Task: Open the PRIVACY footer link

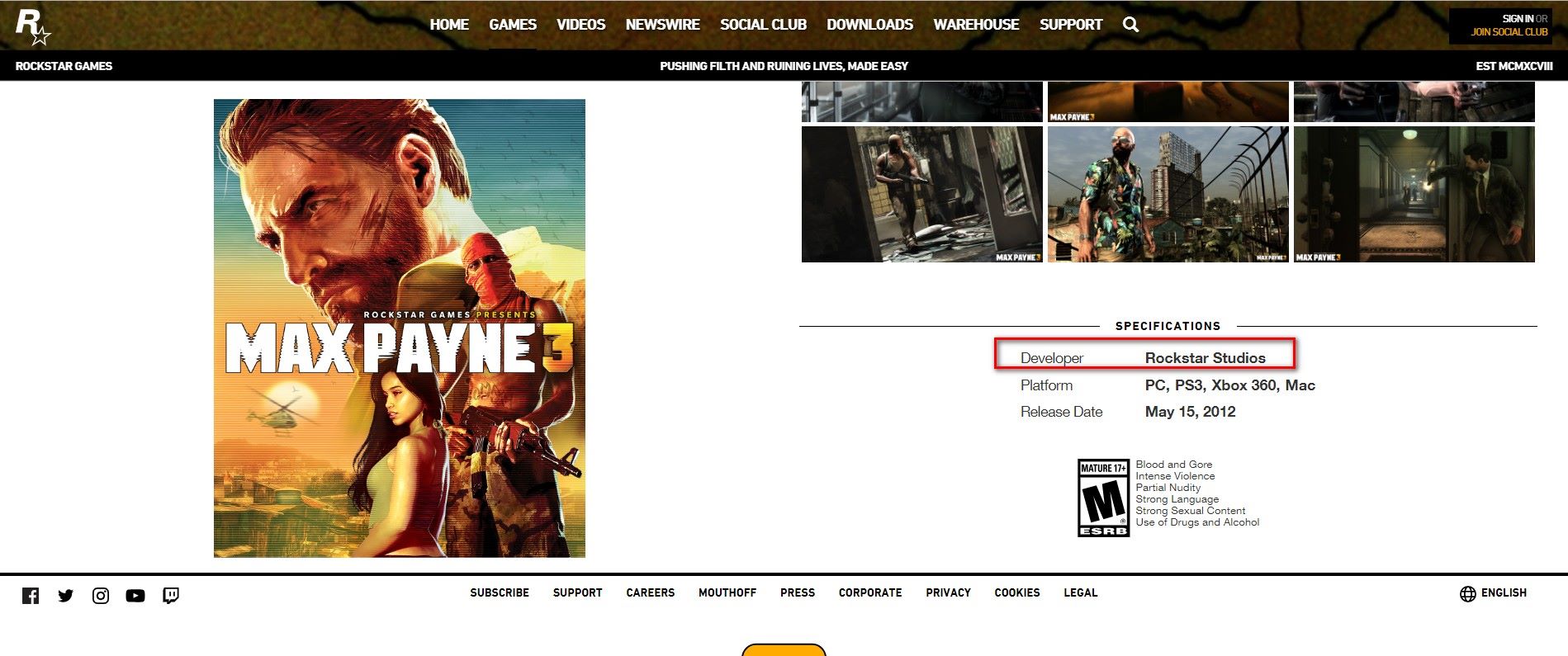Action: (x=948, y=593)
